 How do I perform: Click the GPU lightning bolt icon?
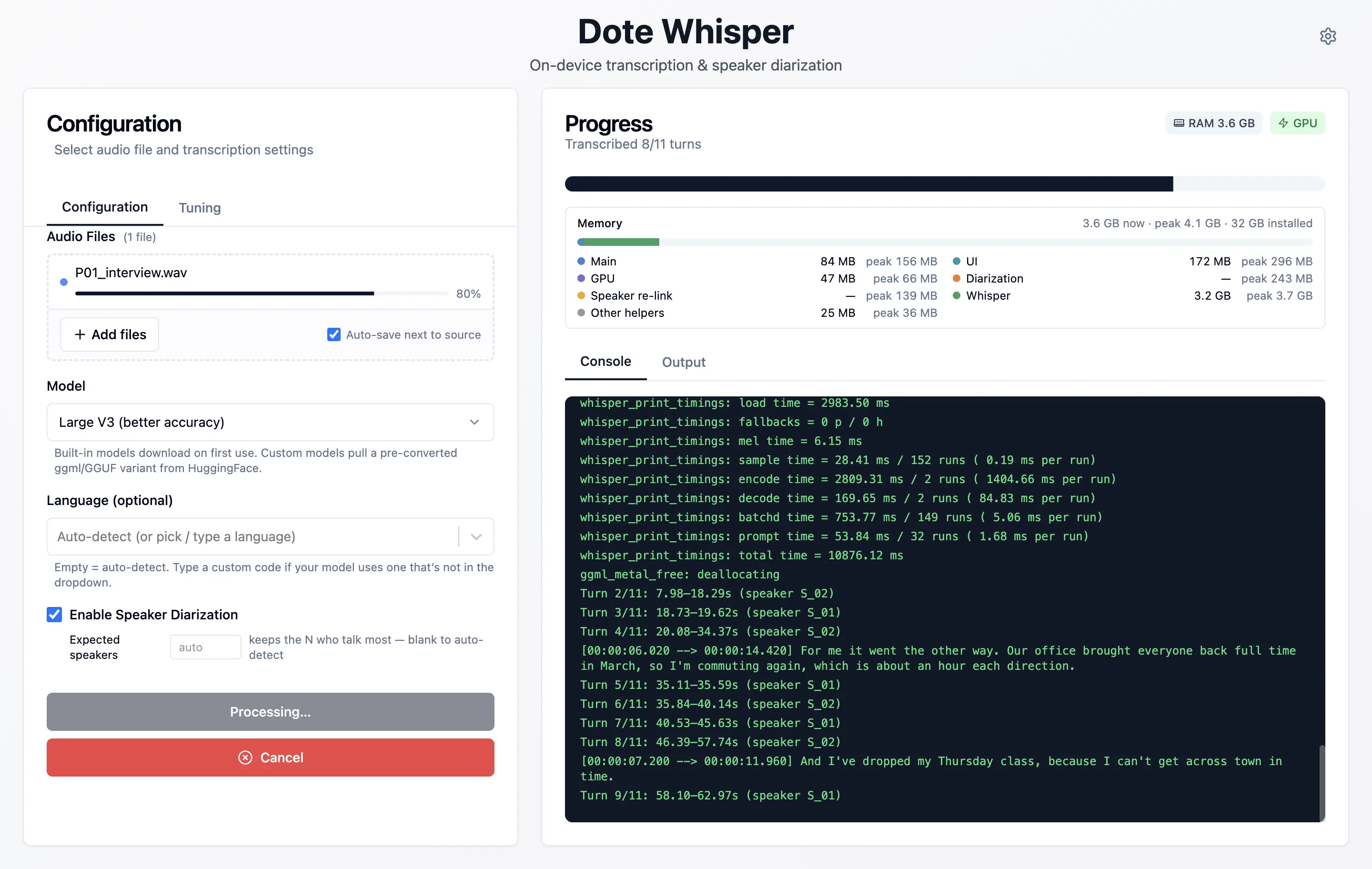(x=1283, y=123)
